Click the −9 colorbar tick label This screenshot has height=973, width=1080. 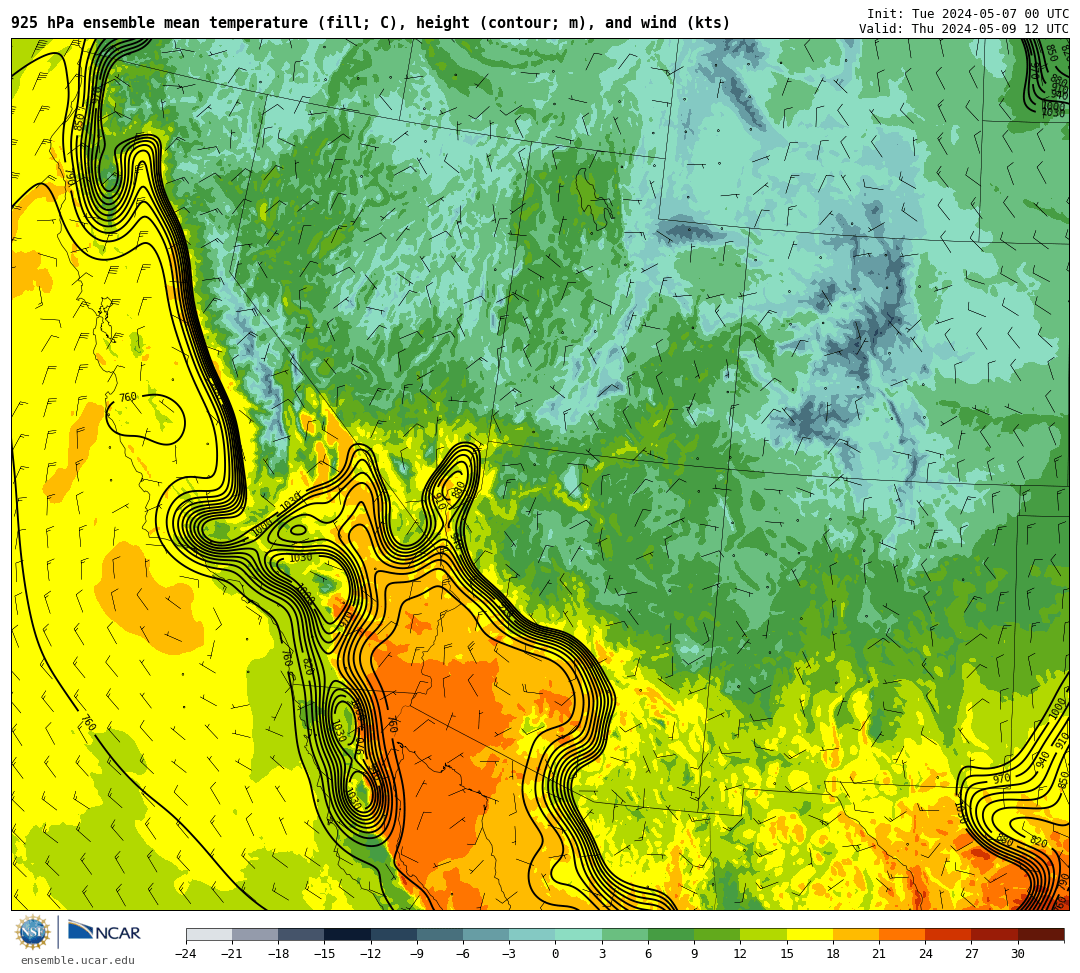click(417, 954)
